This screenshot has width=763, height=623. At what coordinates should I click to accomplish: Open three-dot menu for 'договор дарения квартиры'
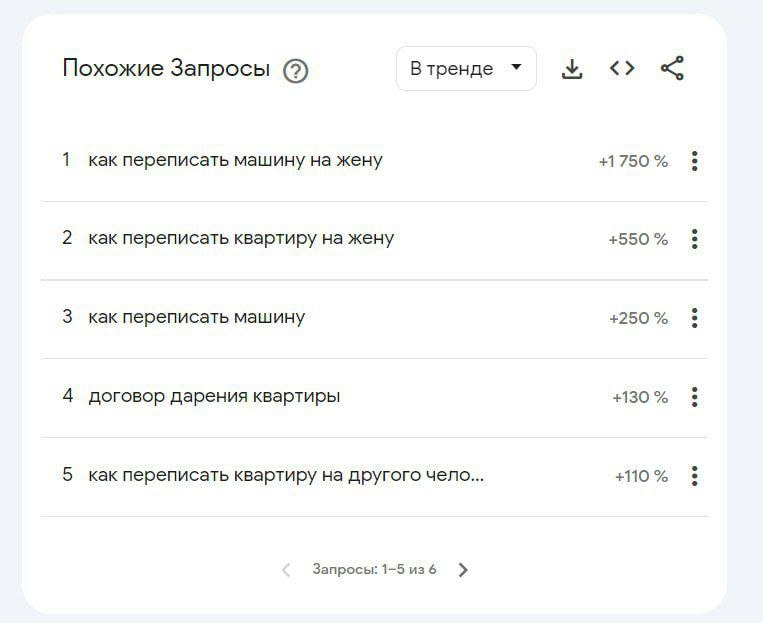pos(694,397)
